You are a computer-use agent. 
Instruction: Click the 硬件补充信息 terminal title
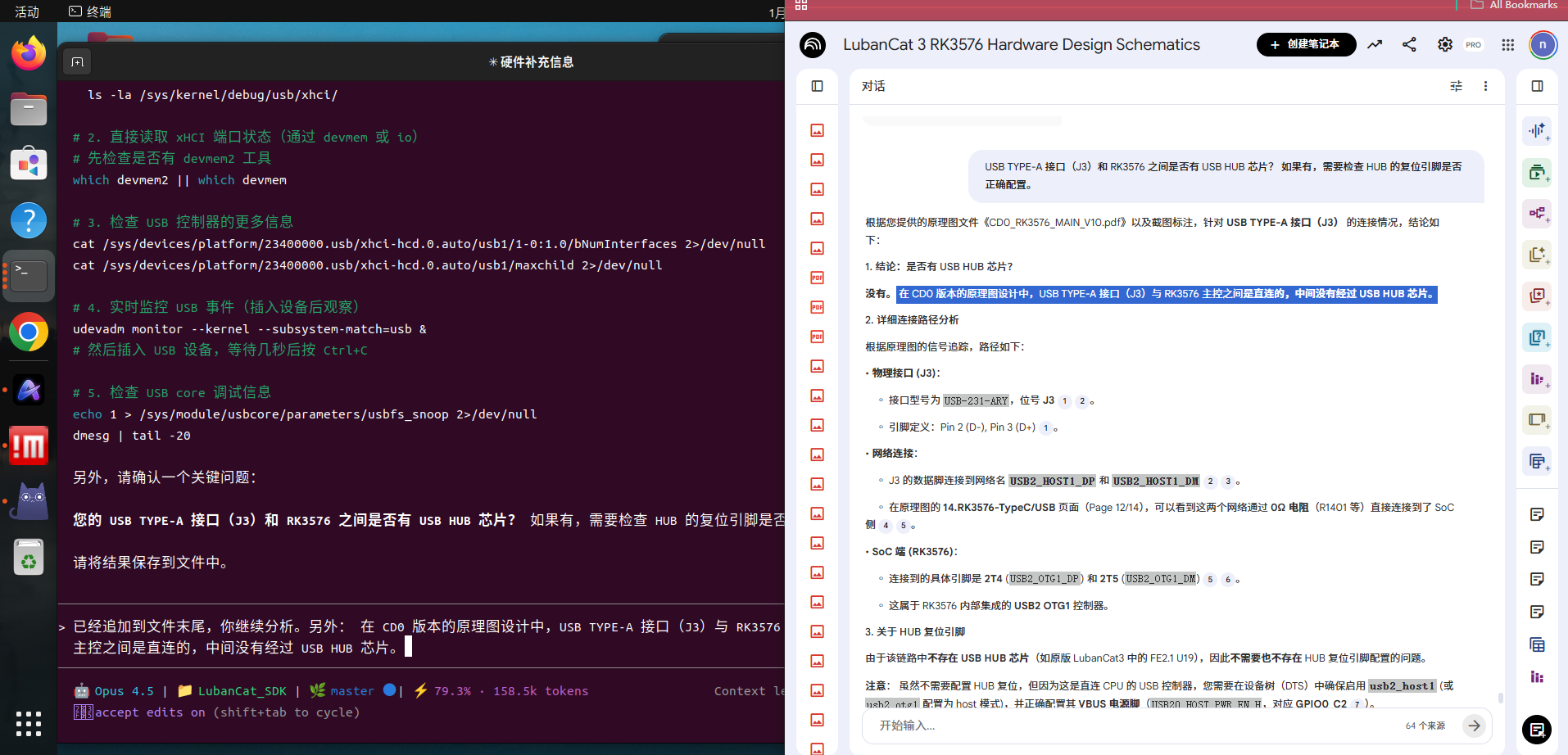tap(531, 62)
